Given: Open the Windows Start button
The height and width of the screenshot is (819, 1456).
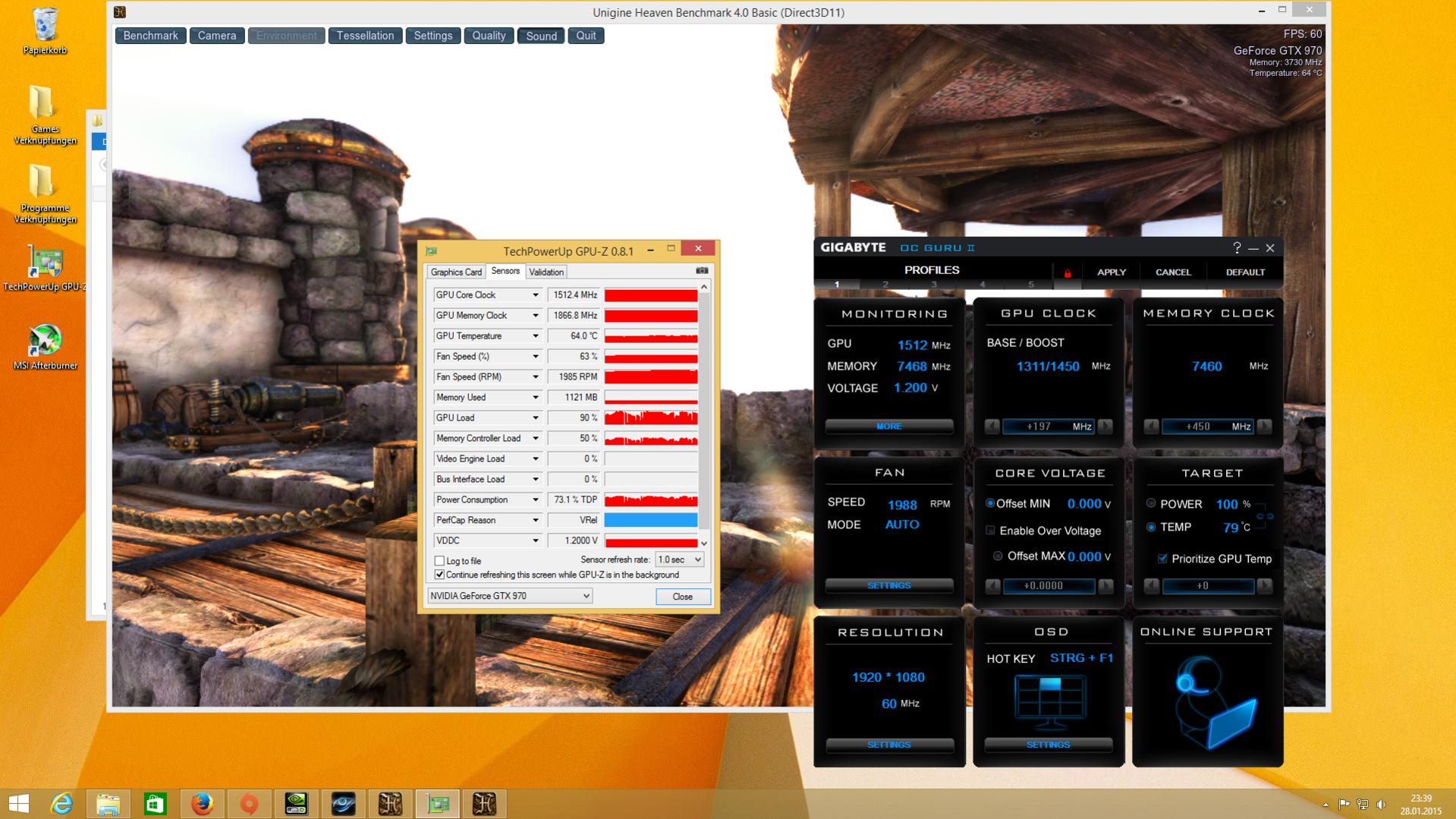Looking at the screenshot, I should pos(19,804).
